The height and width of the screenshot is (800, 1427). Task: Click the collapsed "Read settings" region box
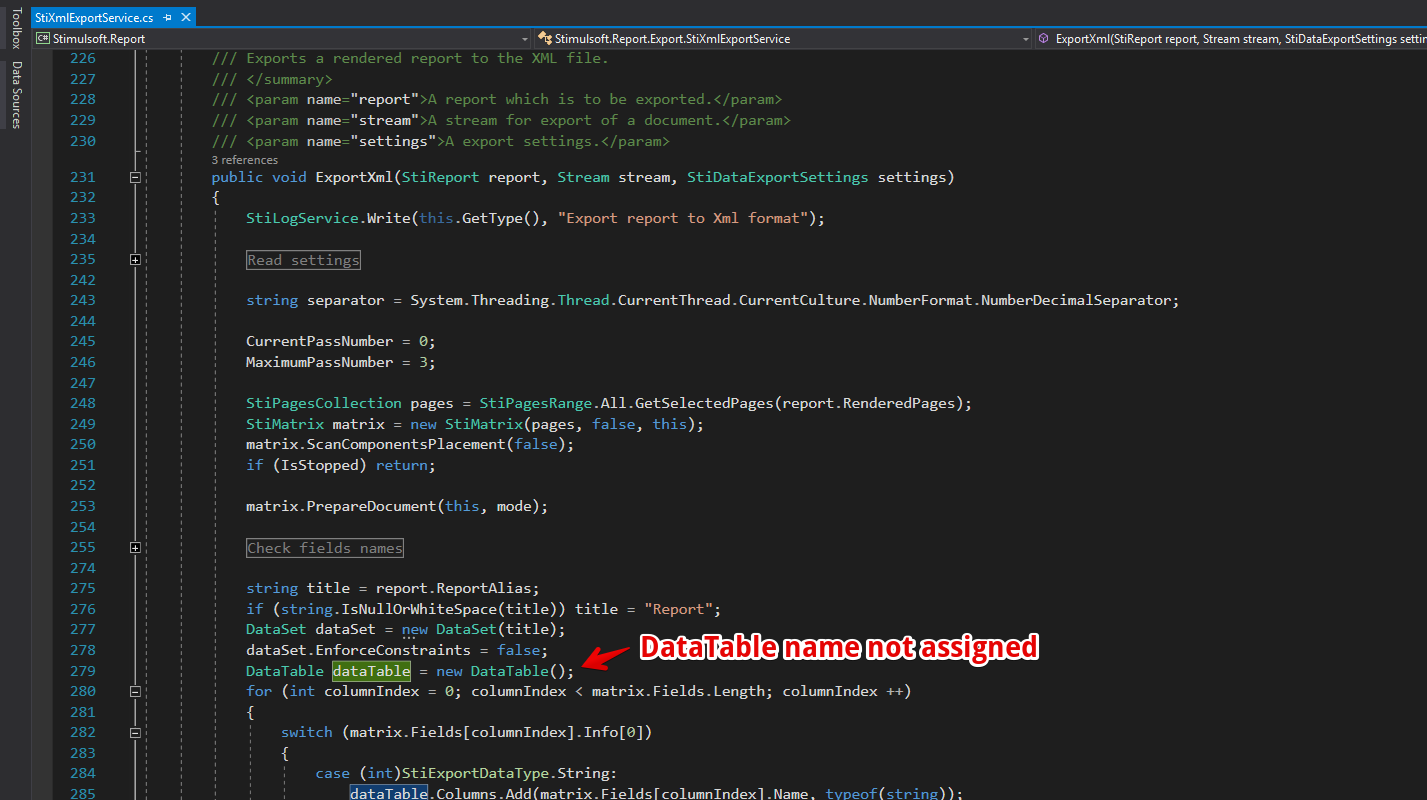(303, 260)
